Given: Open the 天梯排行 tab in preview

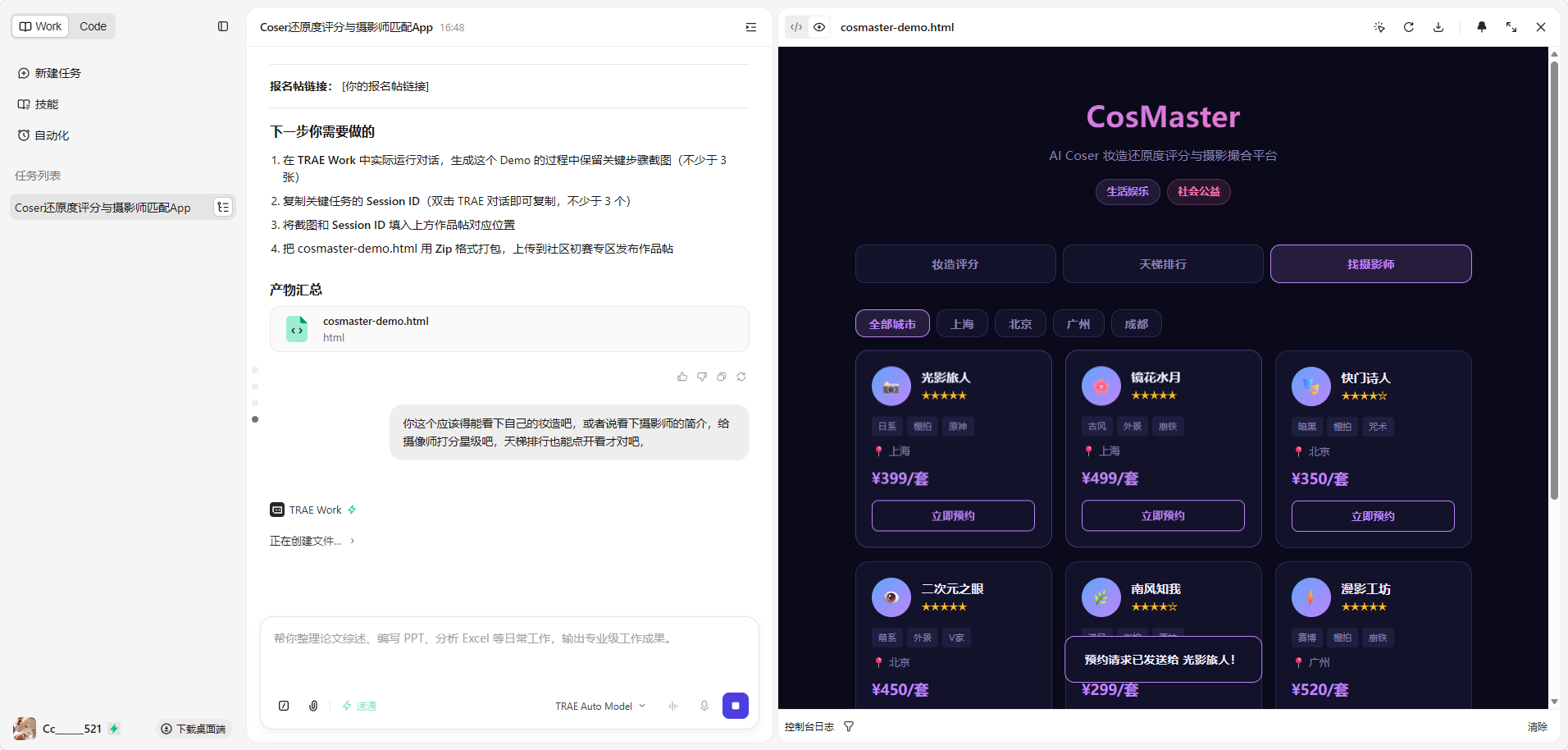Looking at the screenshot, I should click(1163, 264).
